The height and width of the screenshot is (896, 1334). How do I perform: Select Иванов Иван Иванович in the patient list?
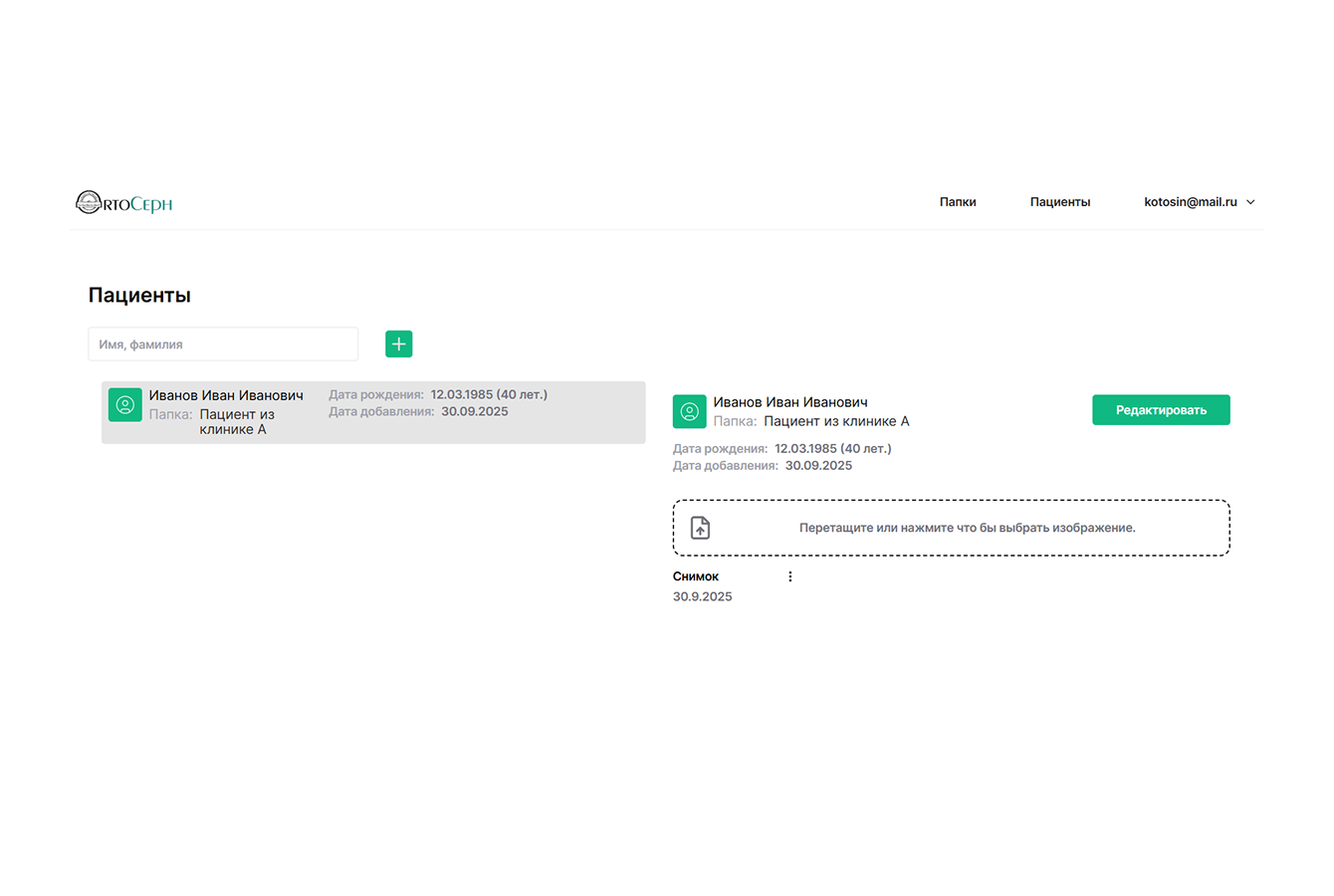[226, 395]
